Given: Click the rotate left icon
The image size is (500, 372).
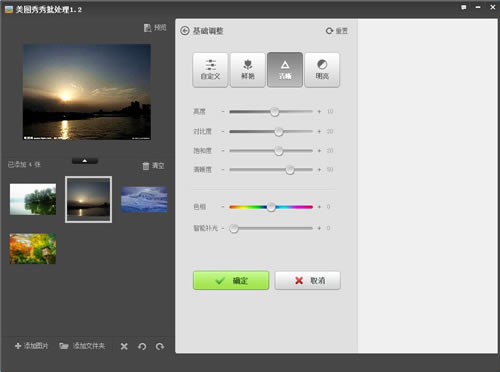Looking at the screenshot, I should pyautogui.click(x=142, y=347).
